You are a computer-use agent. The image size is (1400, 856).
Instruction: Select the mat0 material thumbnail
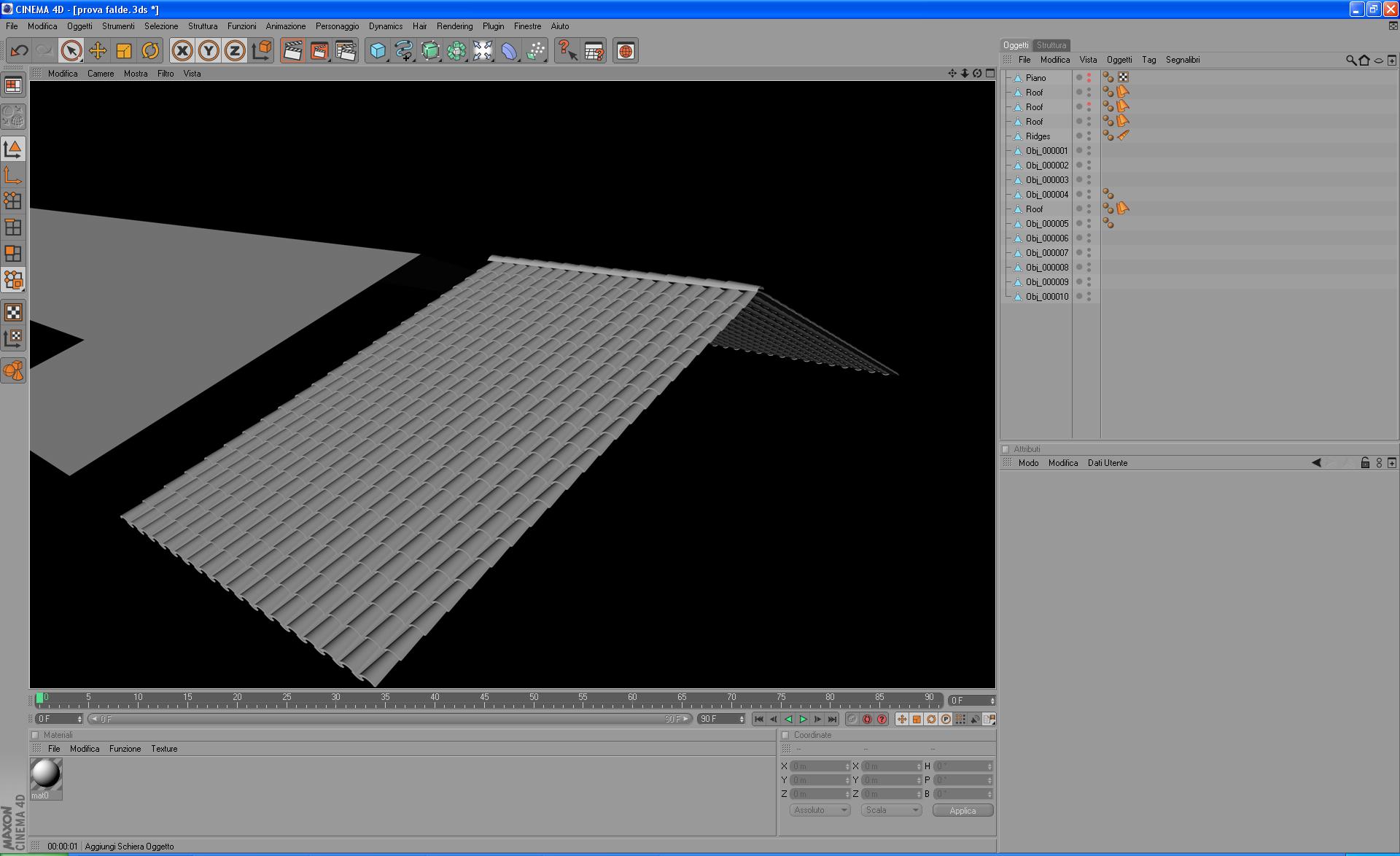pyautogui.click(x=45, y=774)
